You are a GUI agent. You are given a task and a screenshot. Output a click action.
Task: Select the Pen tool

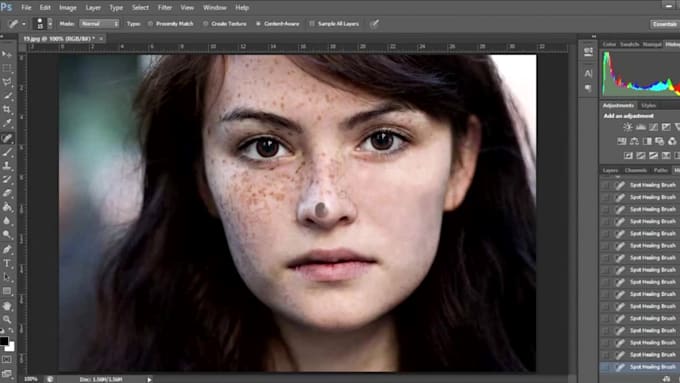coord(7,249)
